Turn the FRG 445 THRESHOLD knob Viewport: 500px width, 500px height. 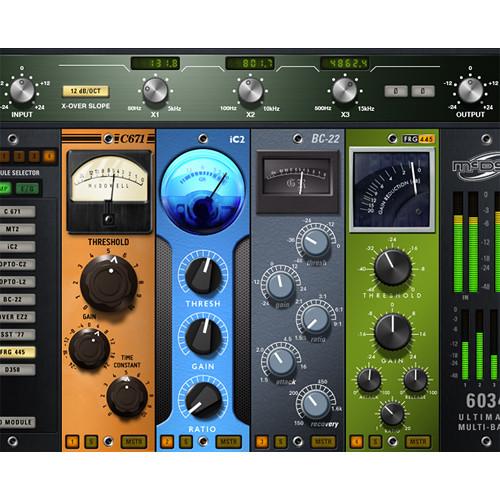pos(392,267)
